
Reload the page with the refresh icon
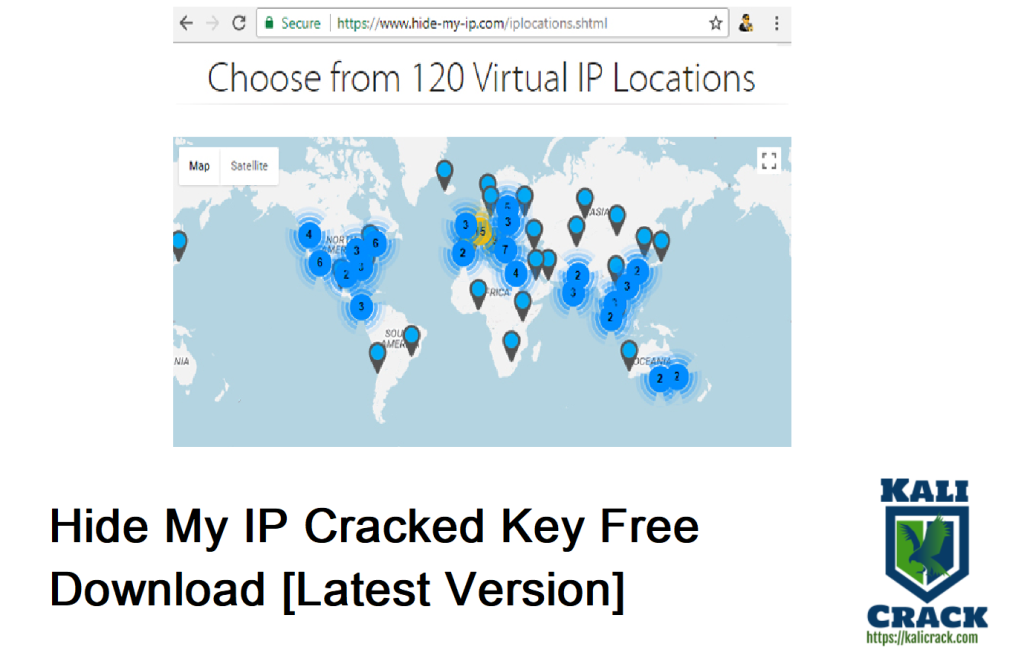239,24
